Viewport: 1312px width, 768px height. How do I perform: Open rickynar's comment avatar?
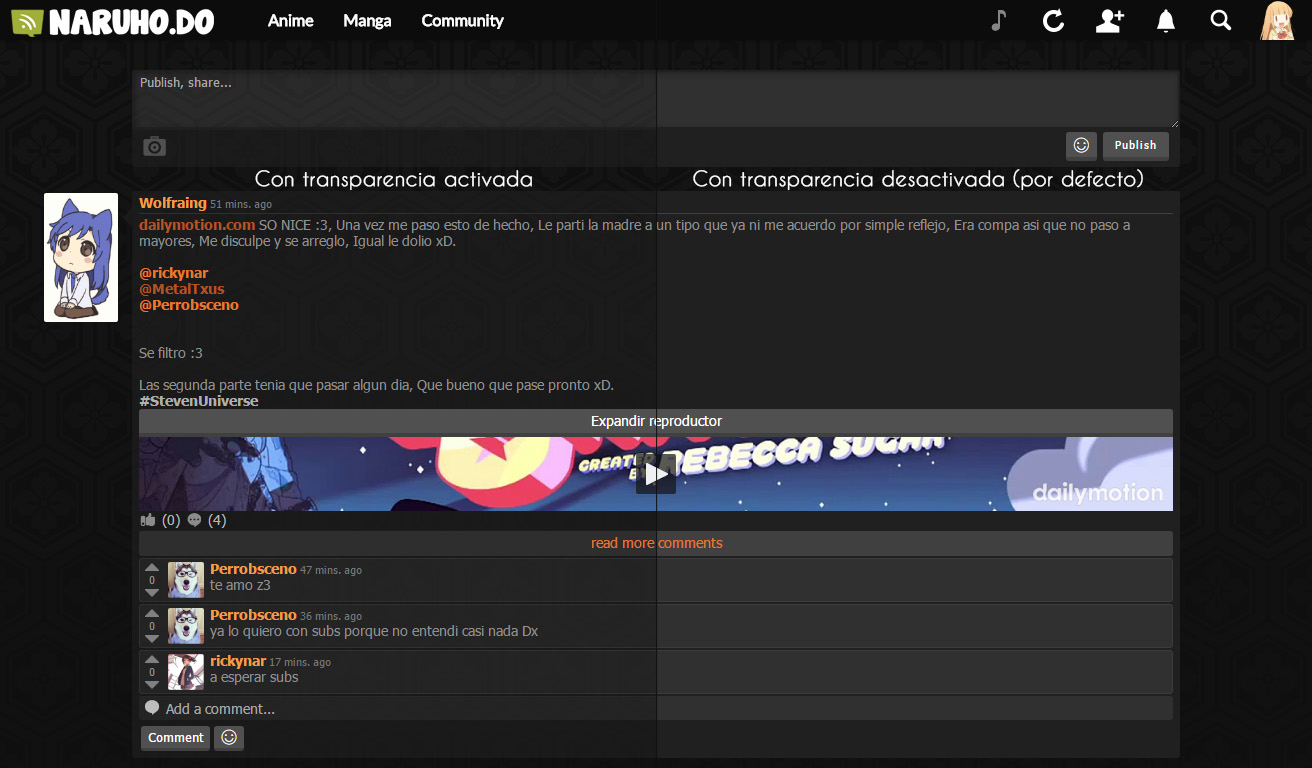click(x=186, y=672)
